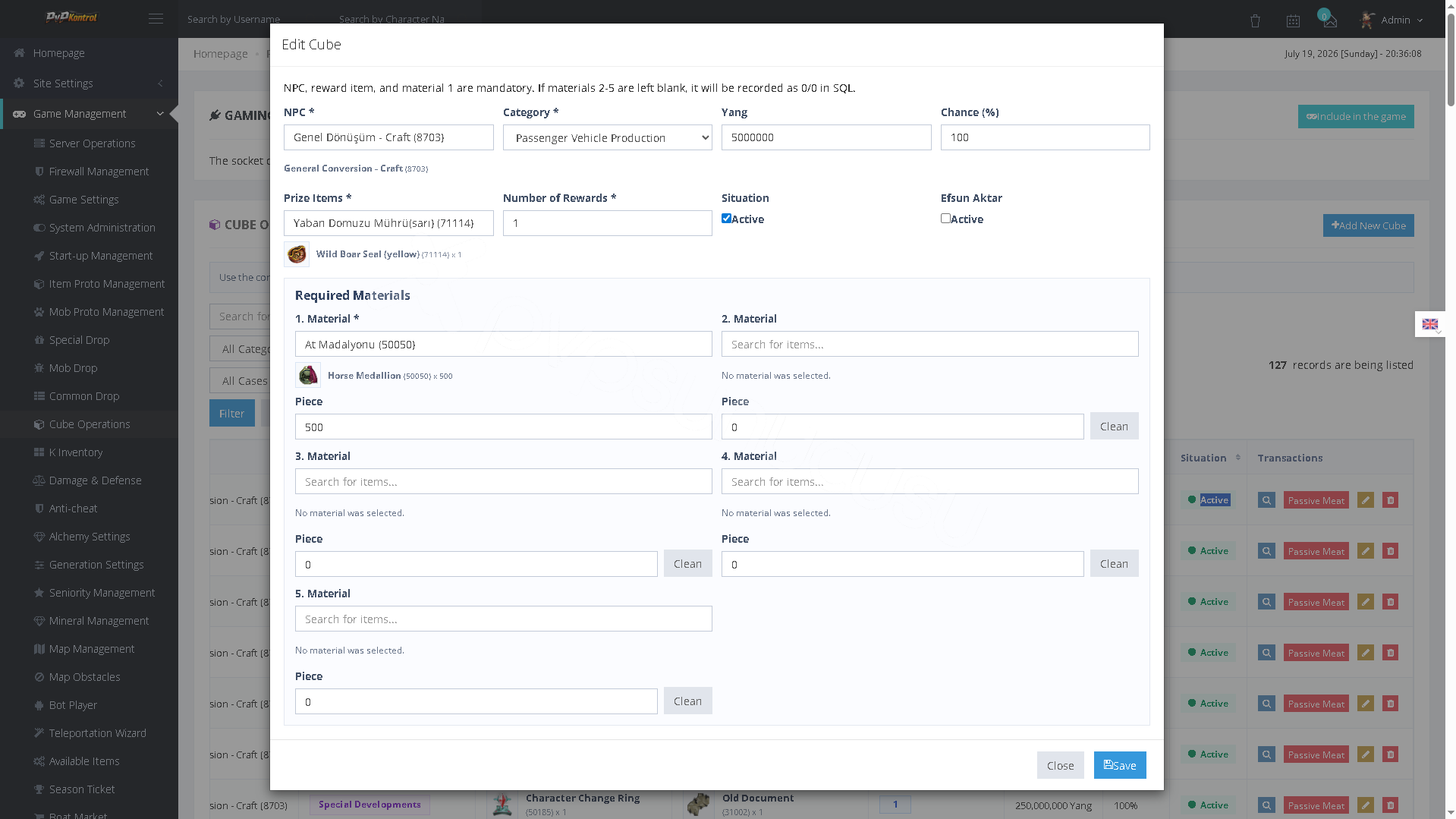Open Alchemy Settings in the sidebar
The height and width of the screenshot is (819, 1456).
(89, 537)
